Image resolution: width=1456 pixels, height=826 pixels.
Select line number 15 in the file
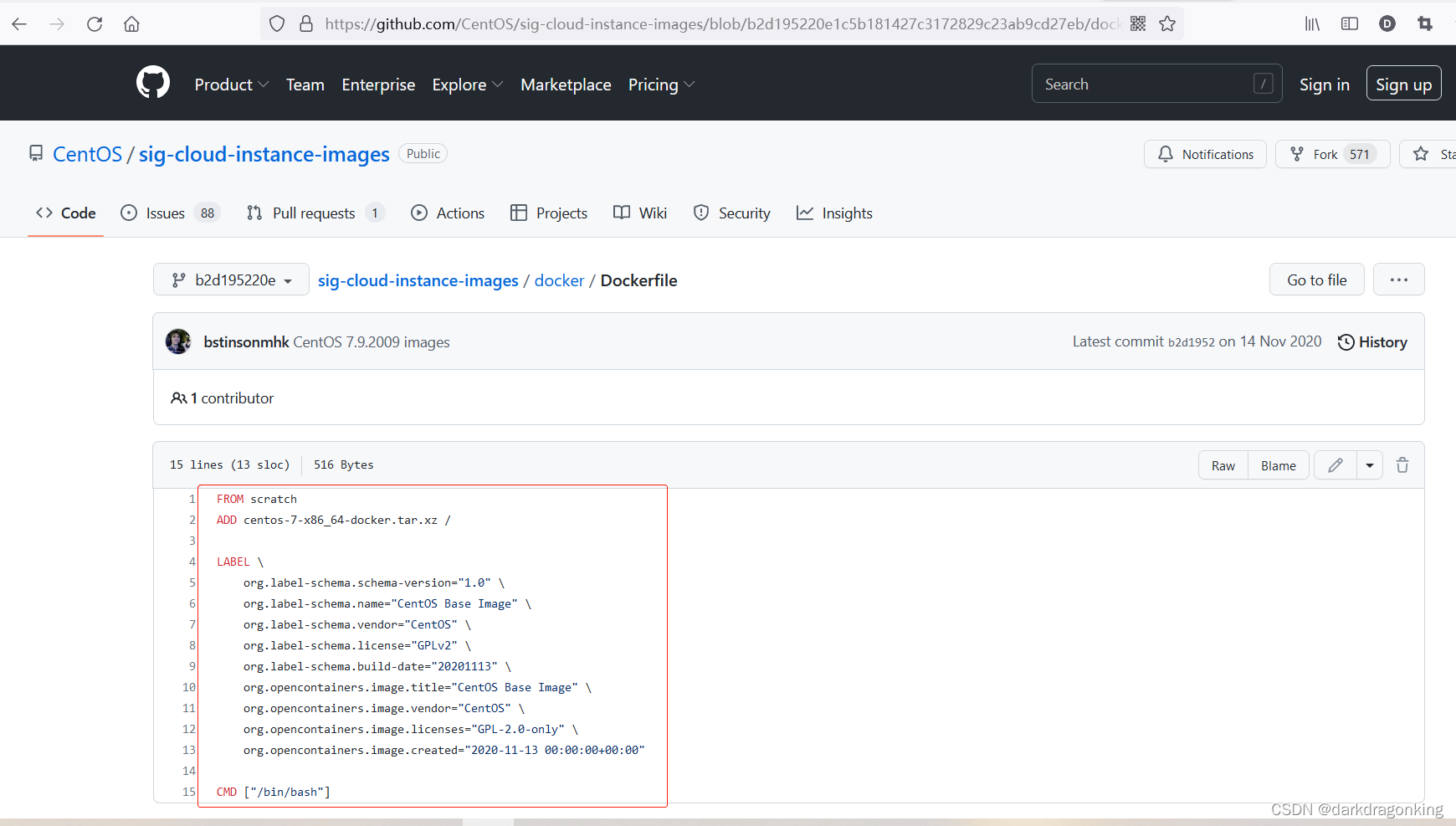click(189, 792)
